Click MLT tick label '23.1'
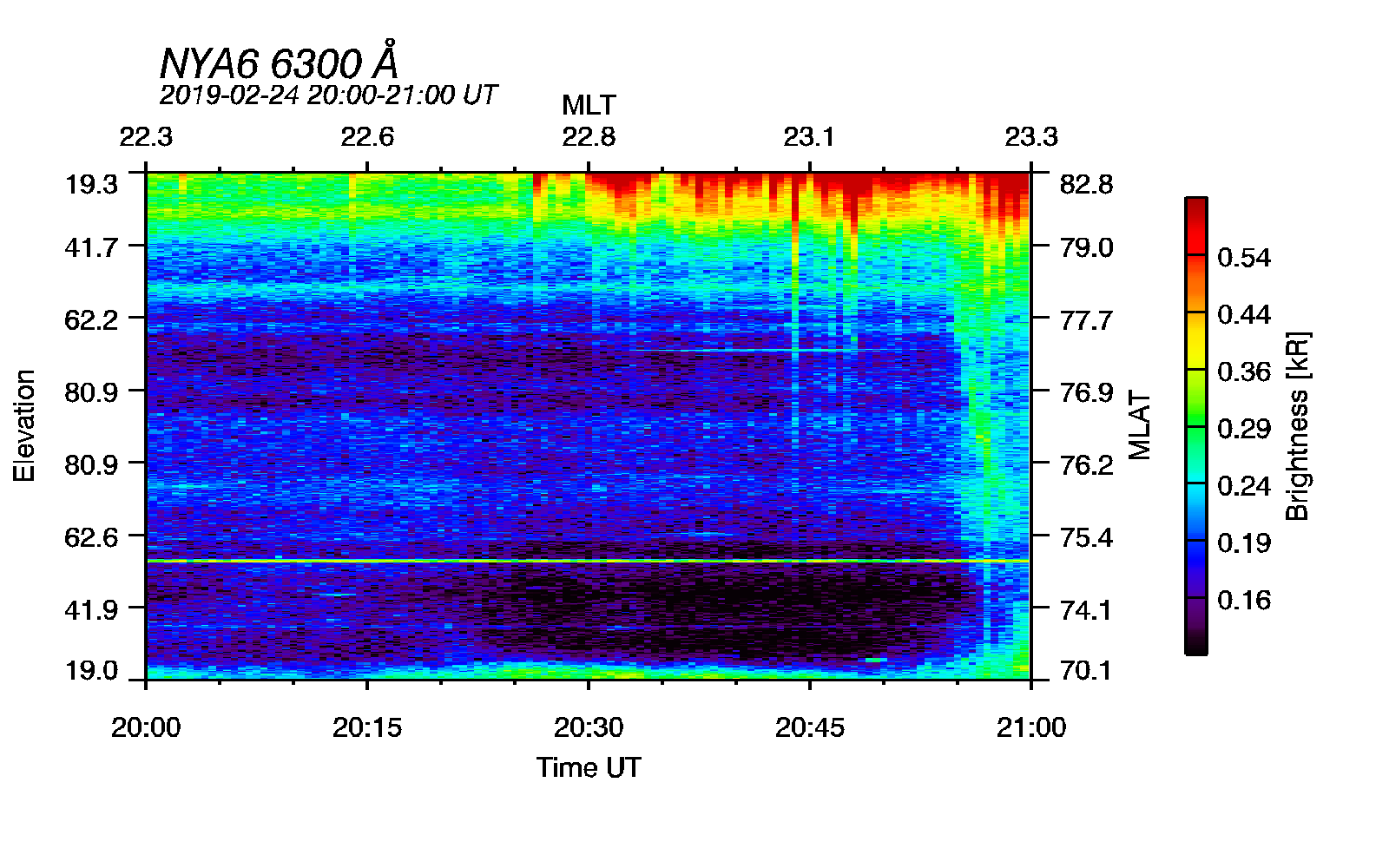This screenshot has height=868, width=1389. (809, 137)
